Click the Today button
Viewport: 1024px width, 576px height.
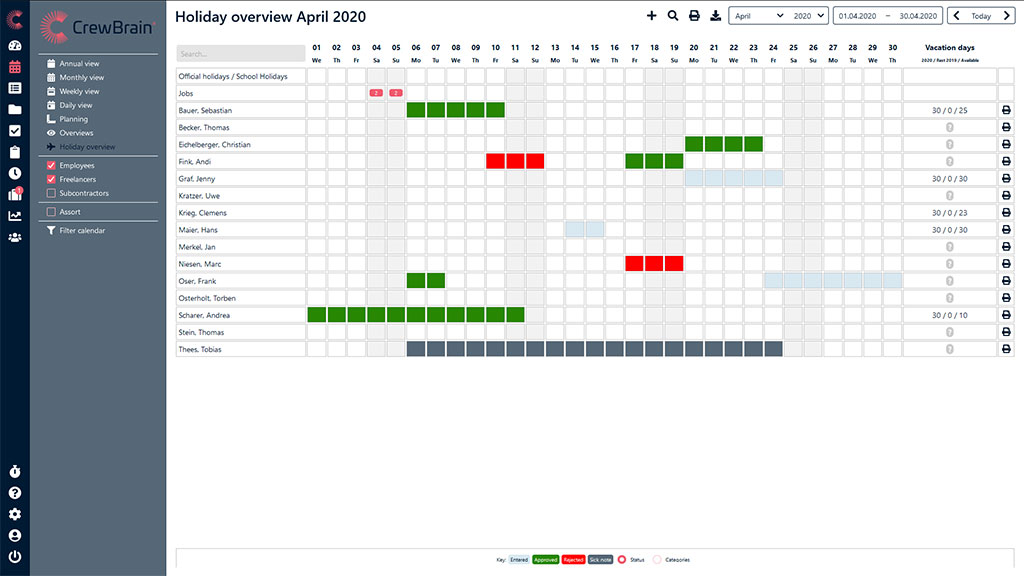coord(981,16)
